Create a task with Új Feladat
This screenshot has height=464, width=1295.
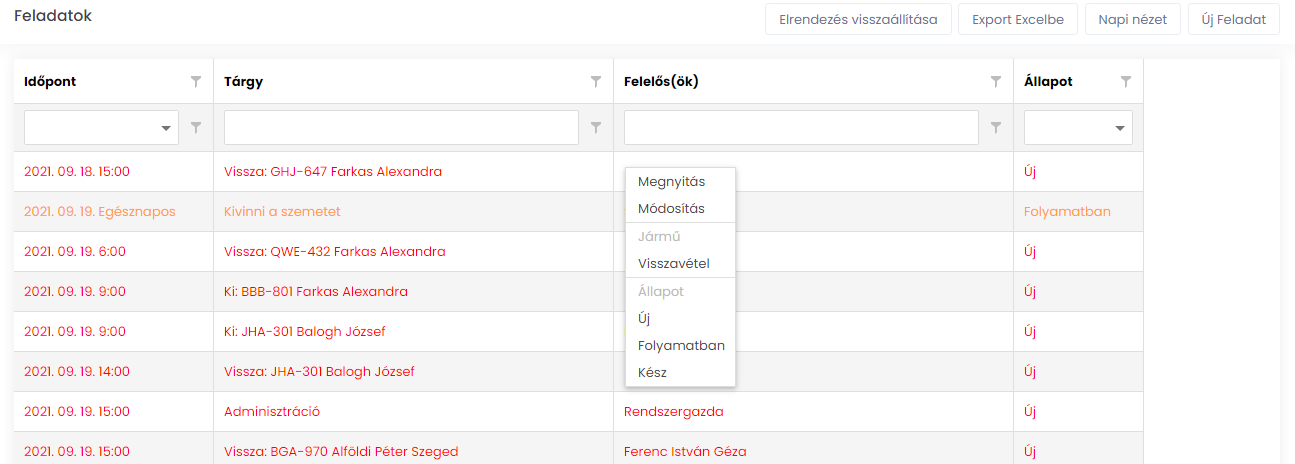click(1234, 19)
